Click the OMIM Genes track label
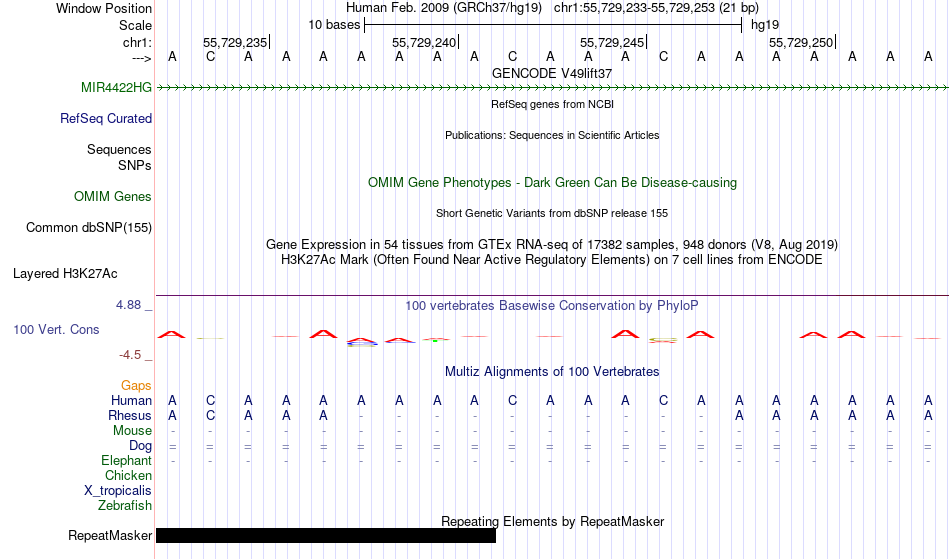The image size is (950, 559). (x=113, y=197)
